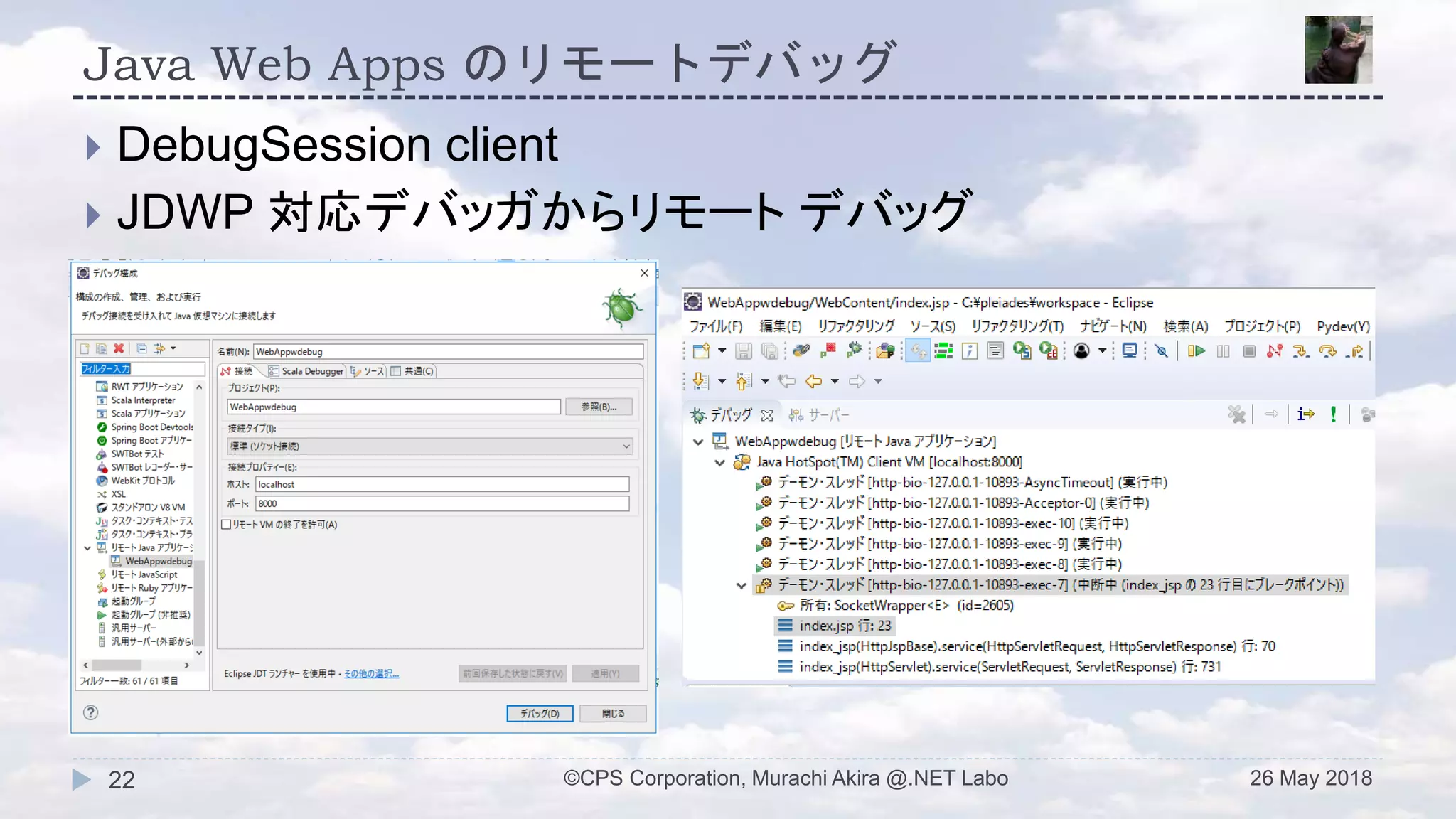The height and width of the screenshot is (819, 1456).
Task: Open the ソース(S) menu
Action: 933,326
